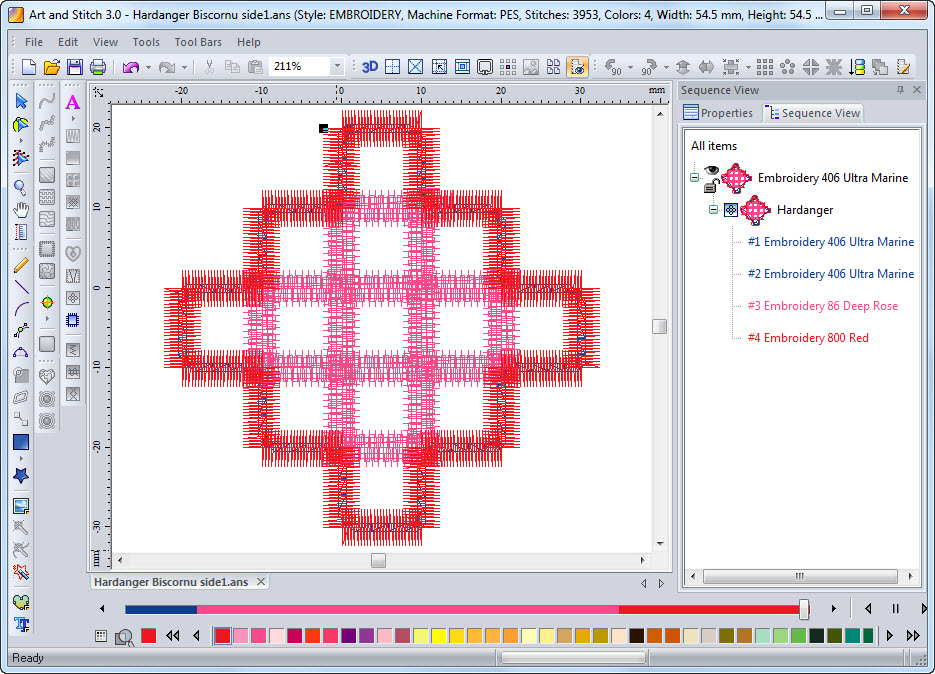Choose the magnifier Zoom tool

pyautogui.click(x=21, y=187)
